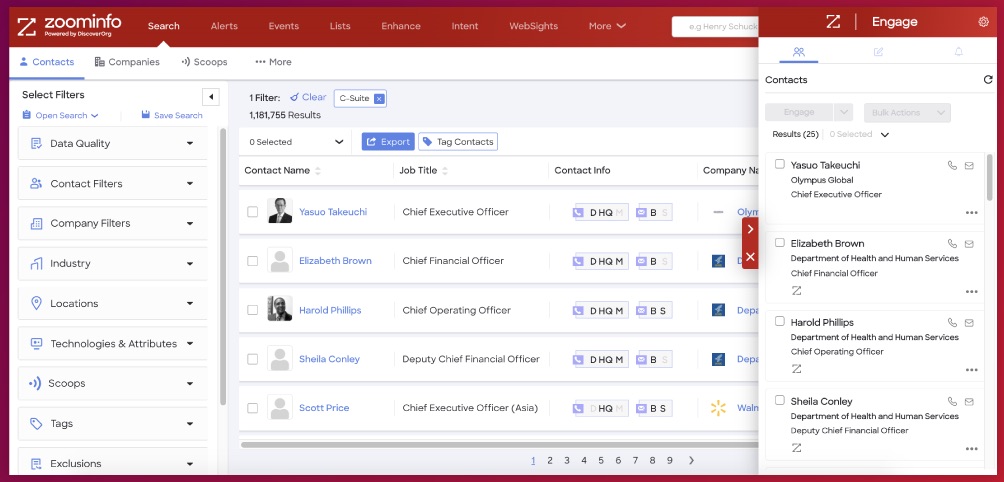Open more options for Elizabeth Brown card
Image resolution: width=1004 pixels, height=482 pixels.
click(971, 291)
